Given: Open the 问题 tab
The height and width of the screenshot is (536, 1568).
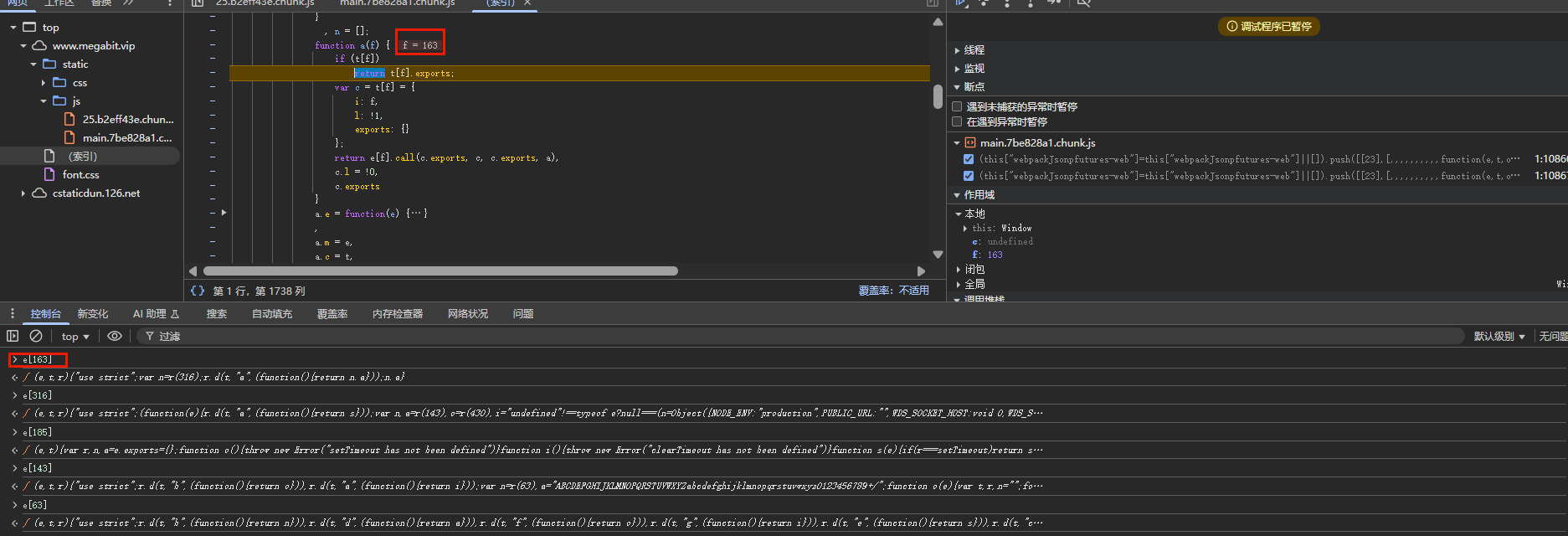Looking at the screenshot, I should coord(523,313).
